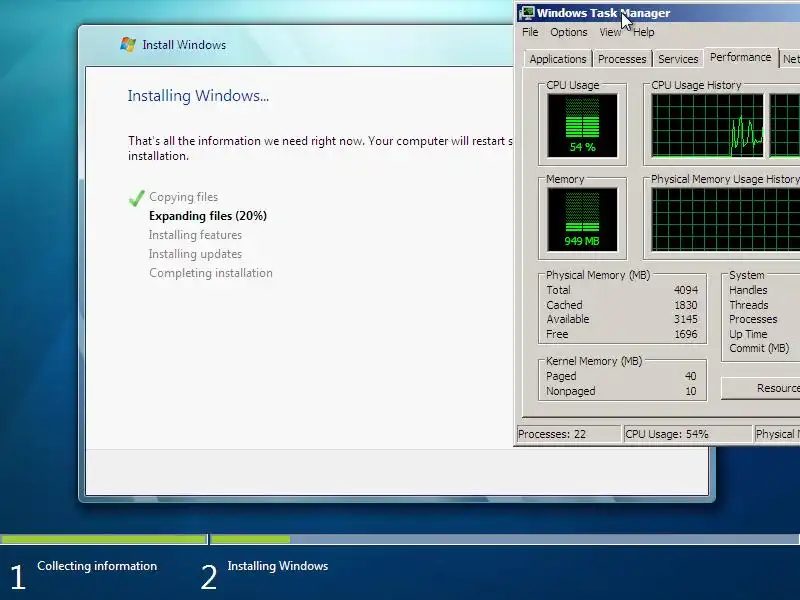Open the File menu in Task Manager
Image resolution: width=800 pixels, height=600 pixels.
530,32
